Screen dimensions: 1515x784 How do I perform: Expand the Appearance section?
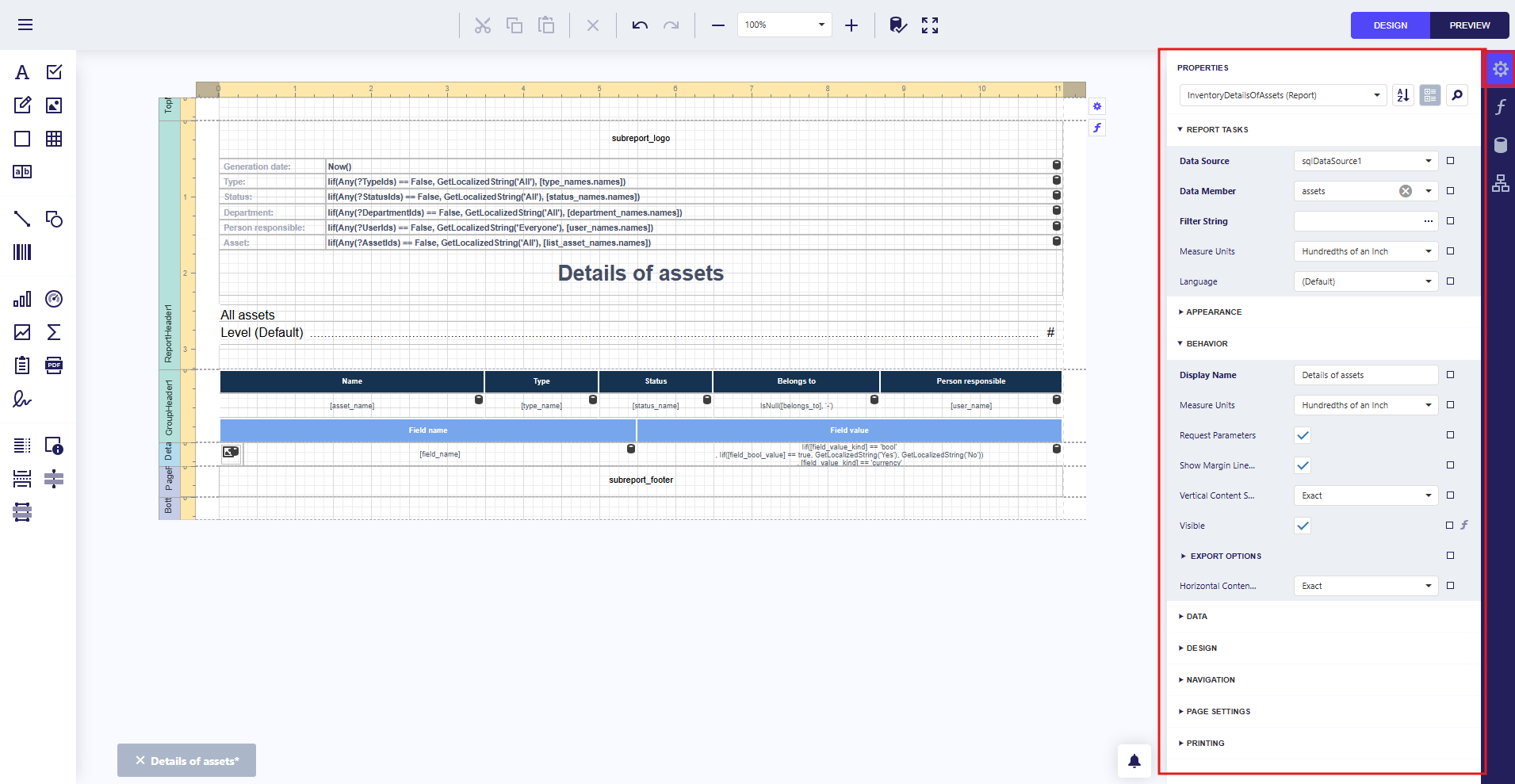click(1213, 312)
